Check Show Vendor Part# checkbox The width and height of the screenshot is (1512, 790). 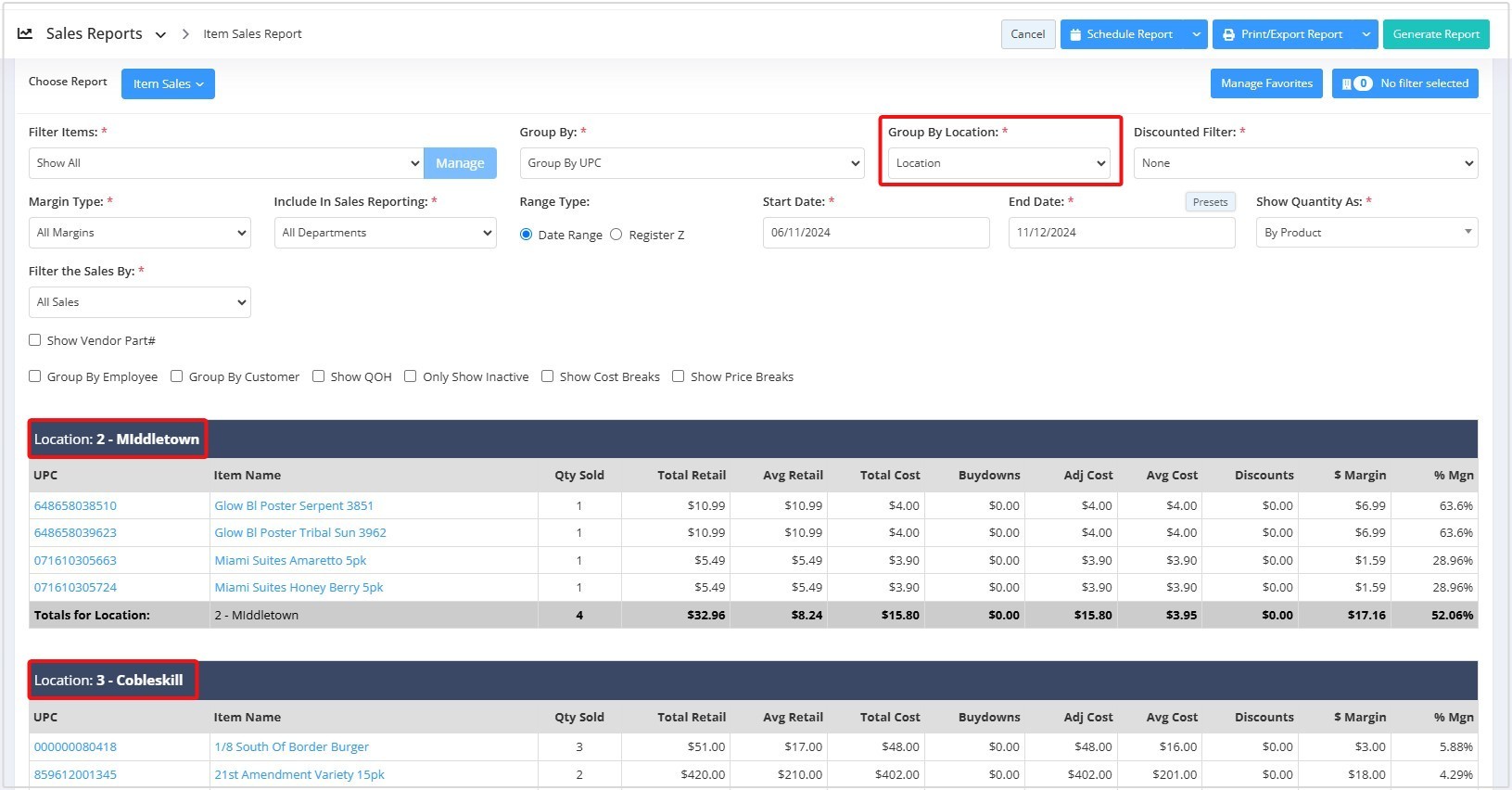[34, 340]
